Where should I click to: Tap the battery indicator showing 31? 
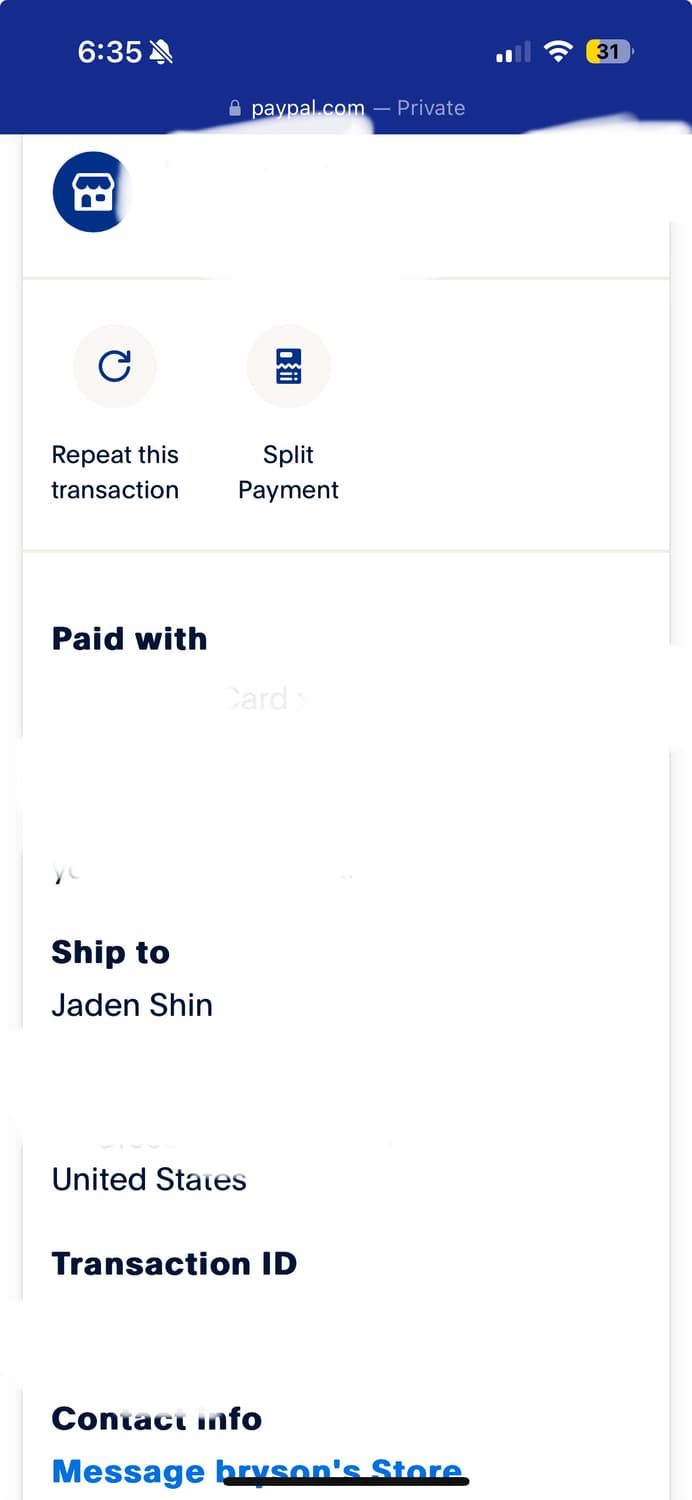click(x=610, y=51)
